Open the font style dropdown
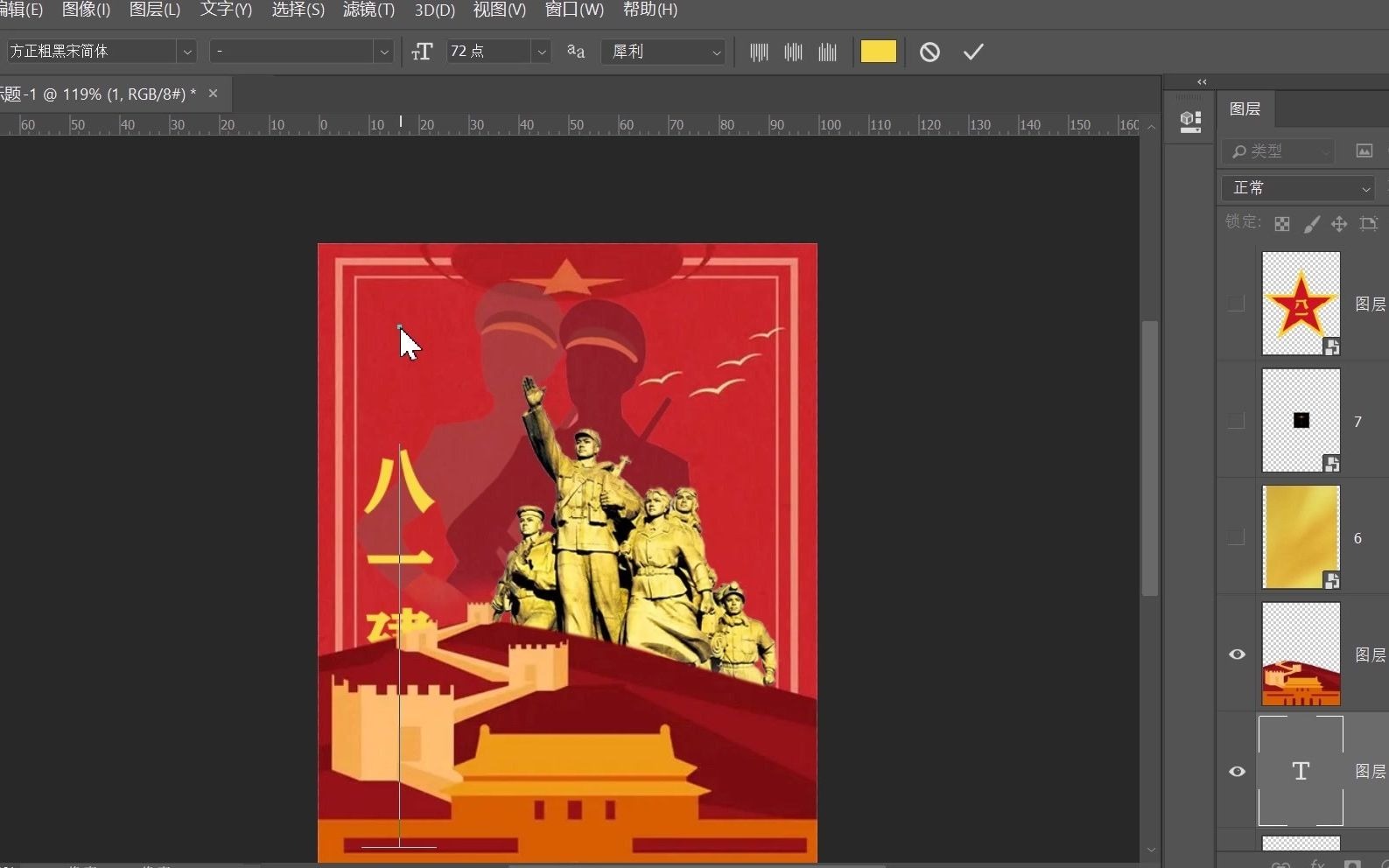Viewport: 1389px width, 868px height. pos(383,52)
